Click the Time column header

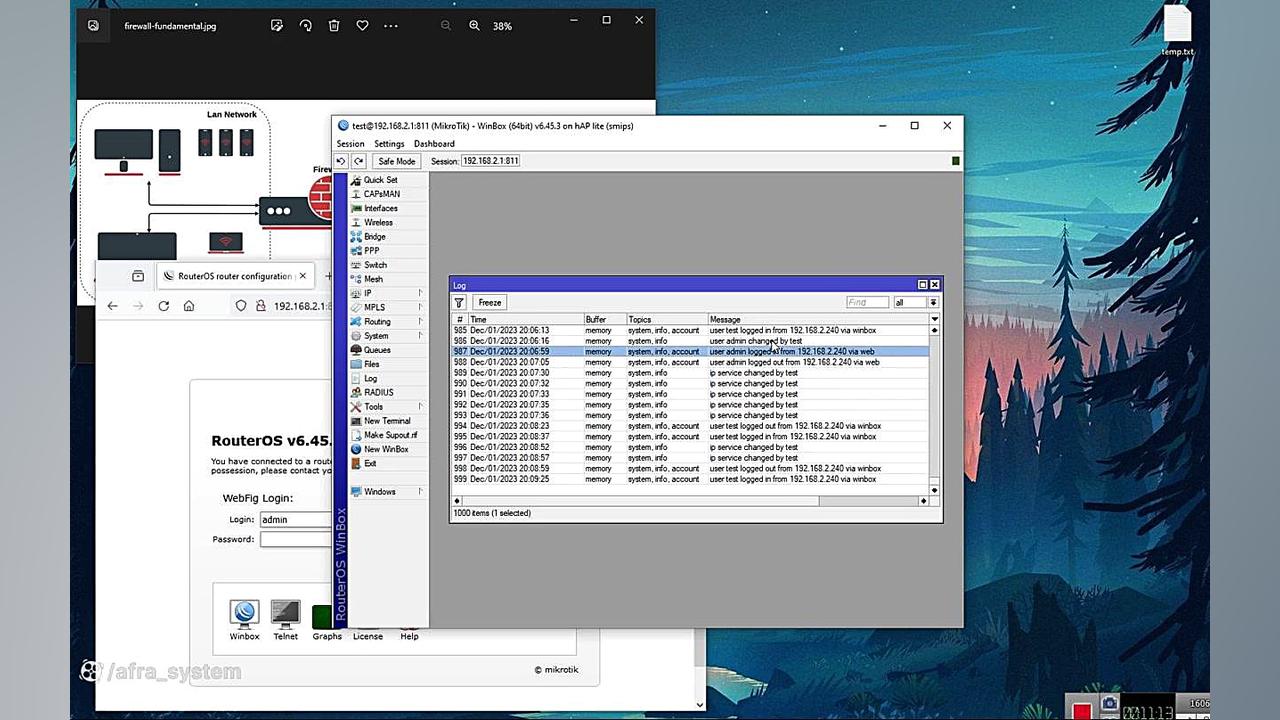click(526, 319)
